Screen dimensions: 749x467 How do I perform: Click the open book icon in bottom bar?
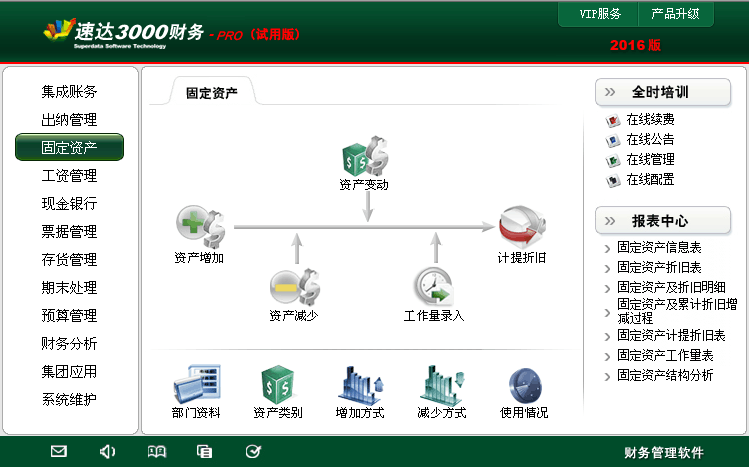point(157,451)
